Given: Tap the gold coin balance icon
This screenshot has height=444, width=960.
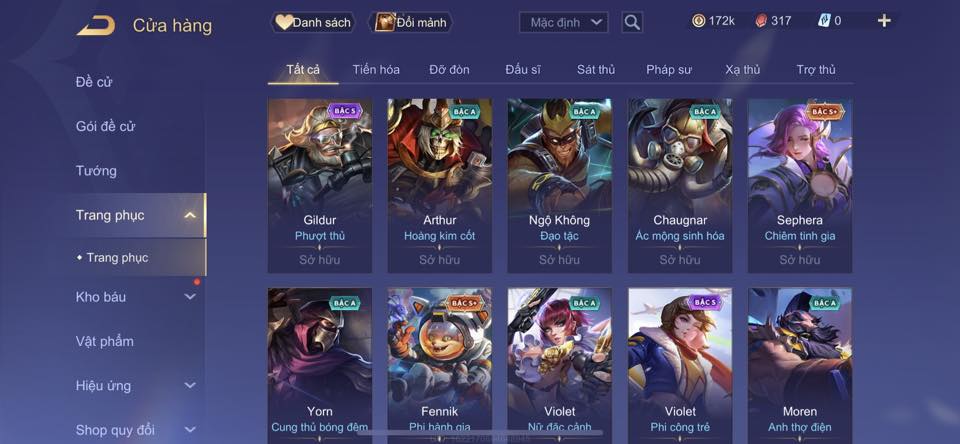Looking at the screenshot, I should click(x=698, y=21).
